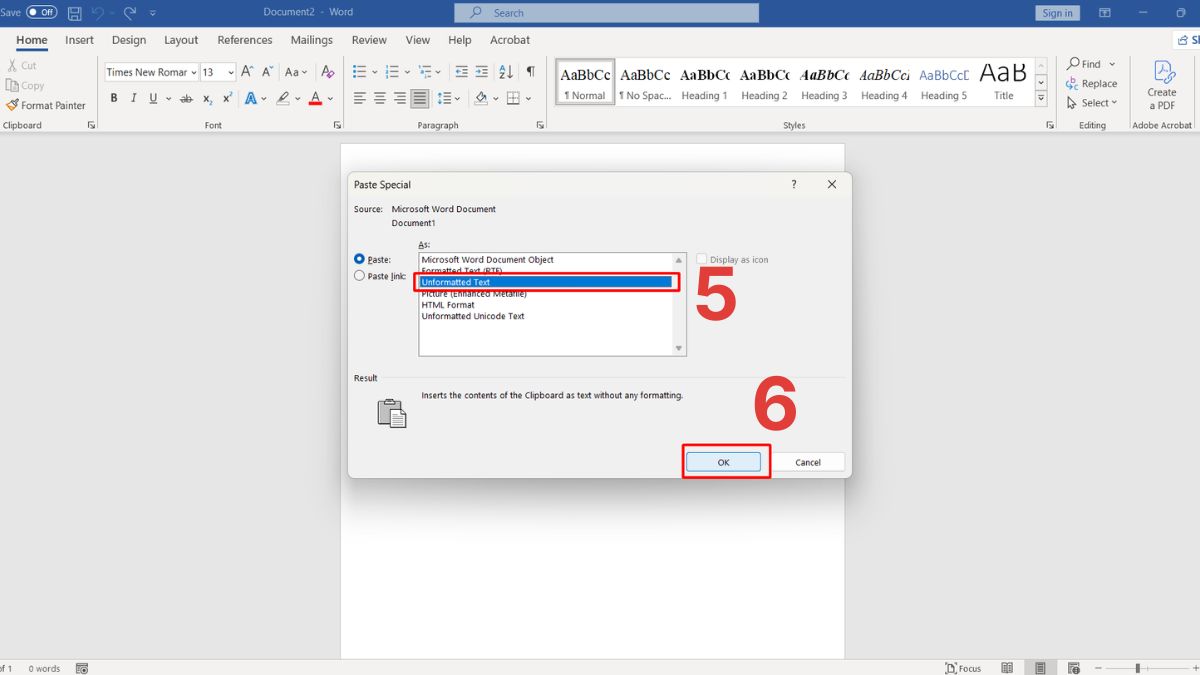Click OK in the Paste Special dialog

tap(723, 461)
